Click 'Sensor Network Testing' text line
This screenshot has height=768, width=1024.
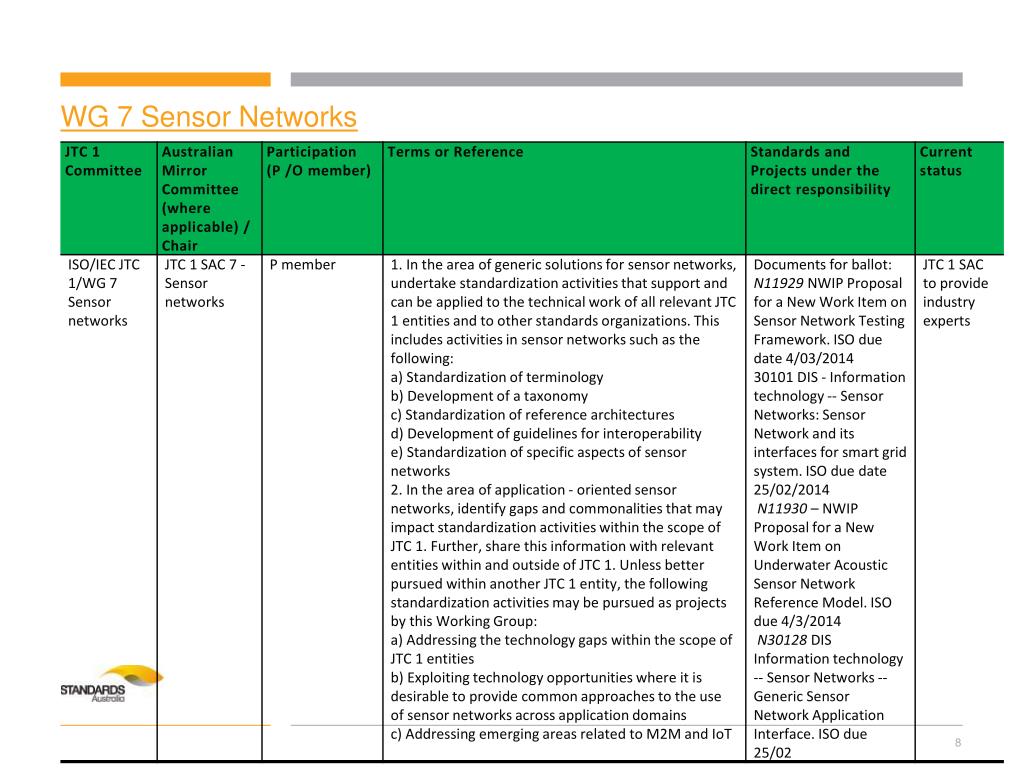829,321
